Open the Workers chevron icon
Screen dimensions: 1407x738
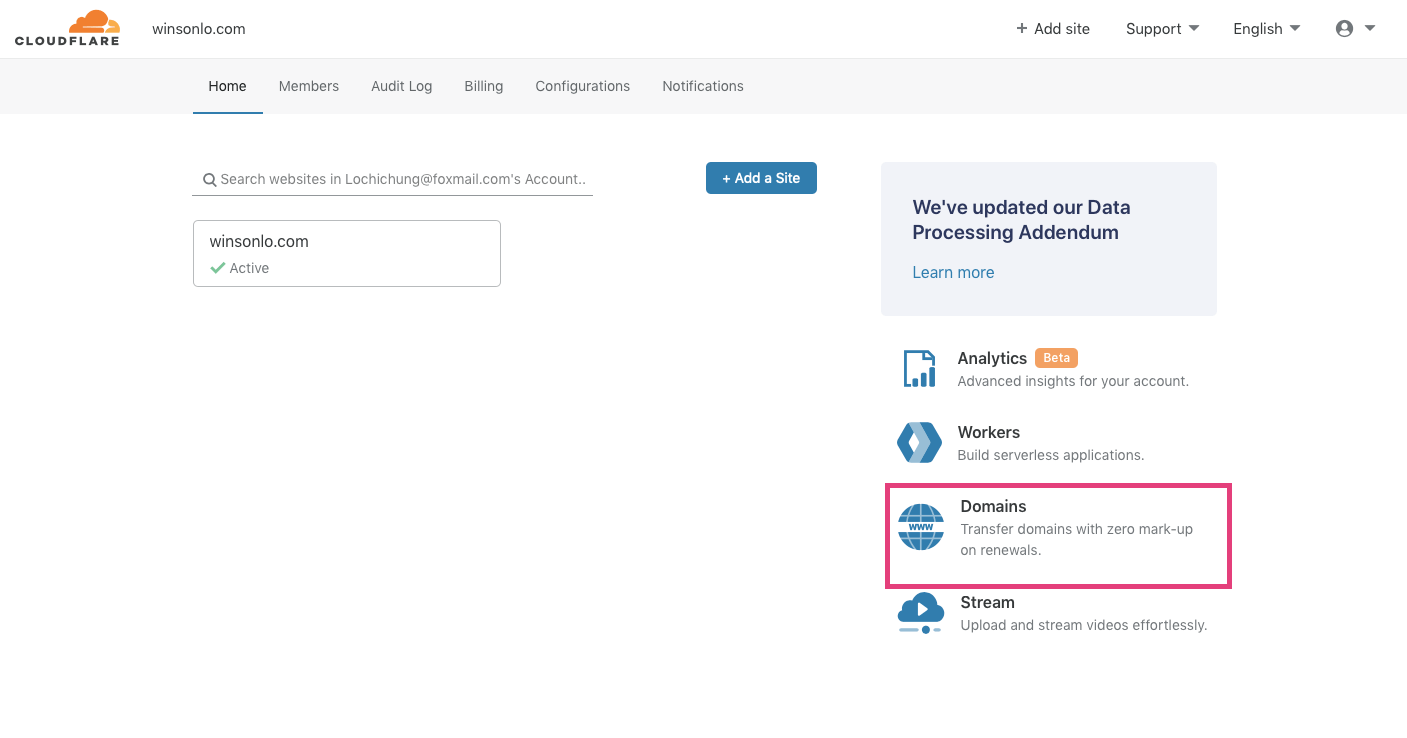[x=919, y=442]
